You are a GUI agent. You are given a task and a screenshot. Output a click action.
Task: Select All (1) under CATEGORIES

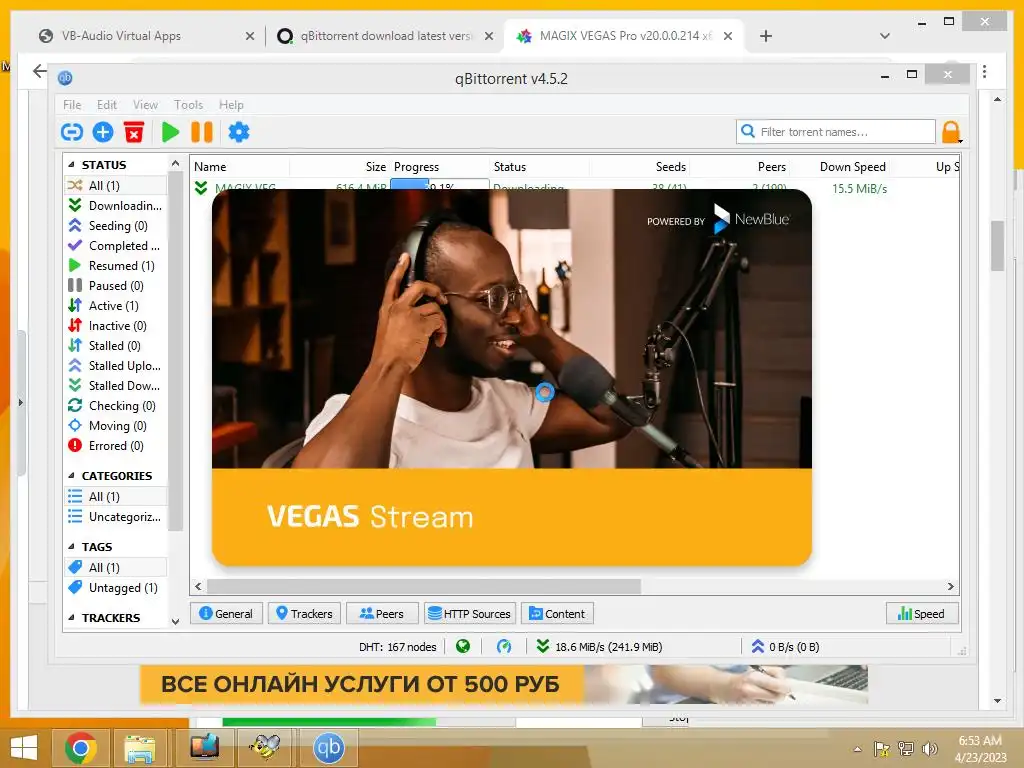click(116, 496)
